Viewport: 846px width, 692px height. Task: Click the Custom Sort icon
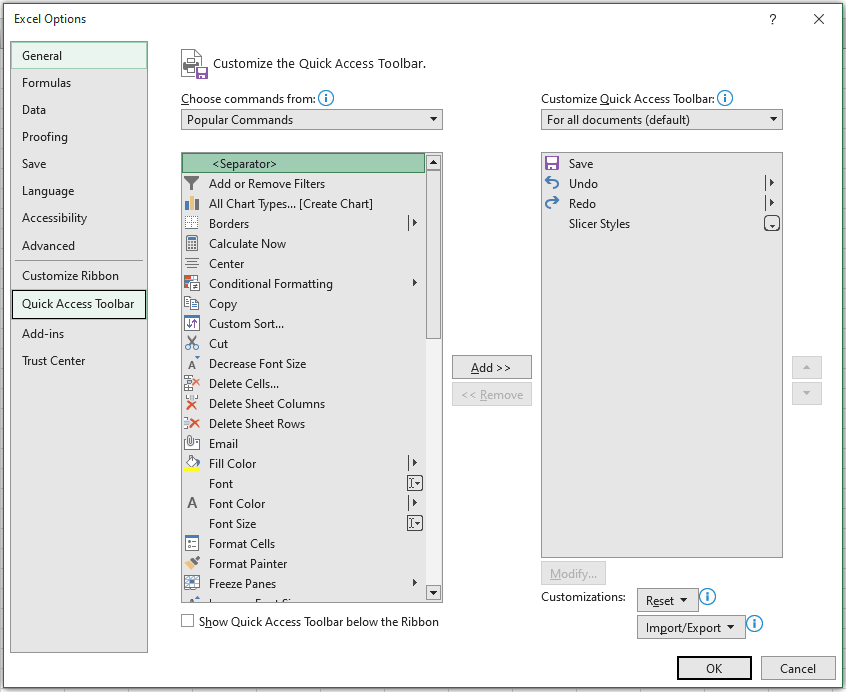click(192, 323)
